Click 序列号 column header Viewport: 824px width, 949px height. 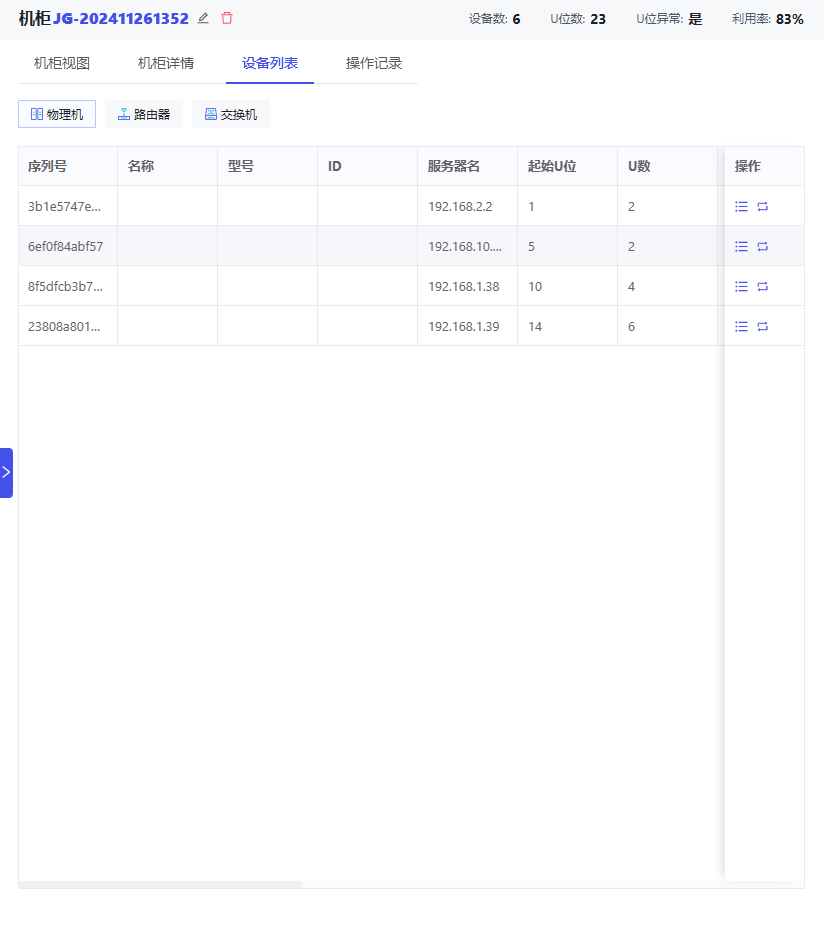(68, 166)
